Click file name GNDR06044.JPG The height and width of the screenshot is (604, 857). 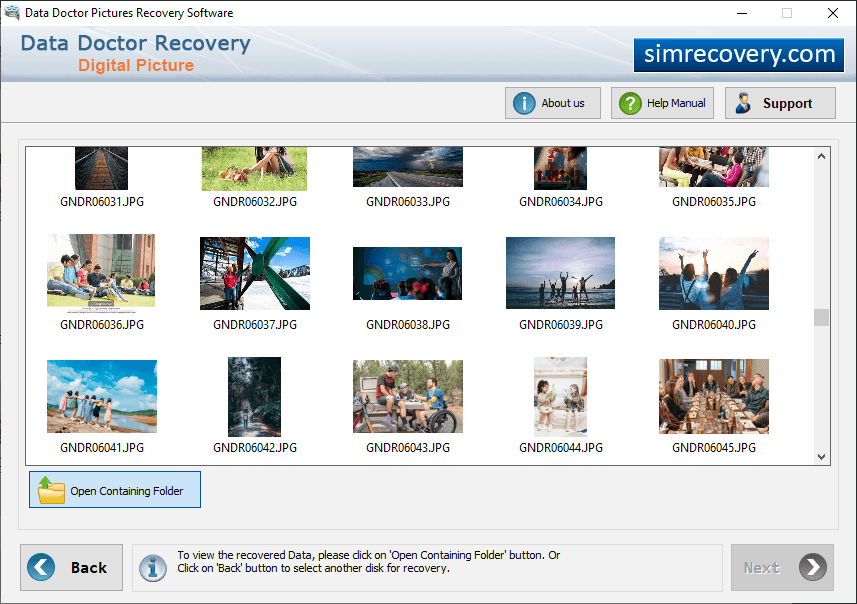pos(561,448)
